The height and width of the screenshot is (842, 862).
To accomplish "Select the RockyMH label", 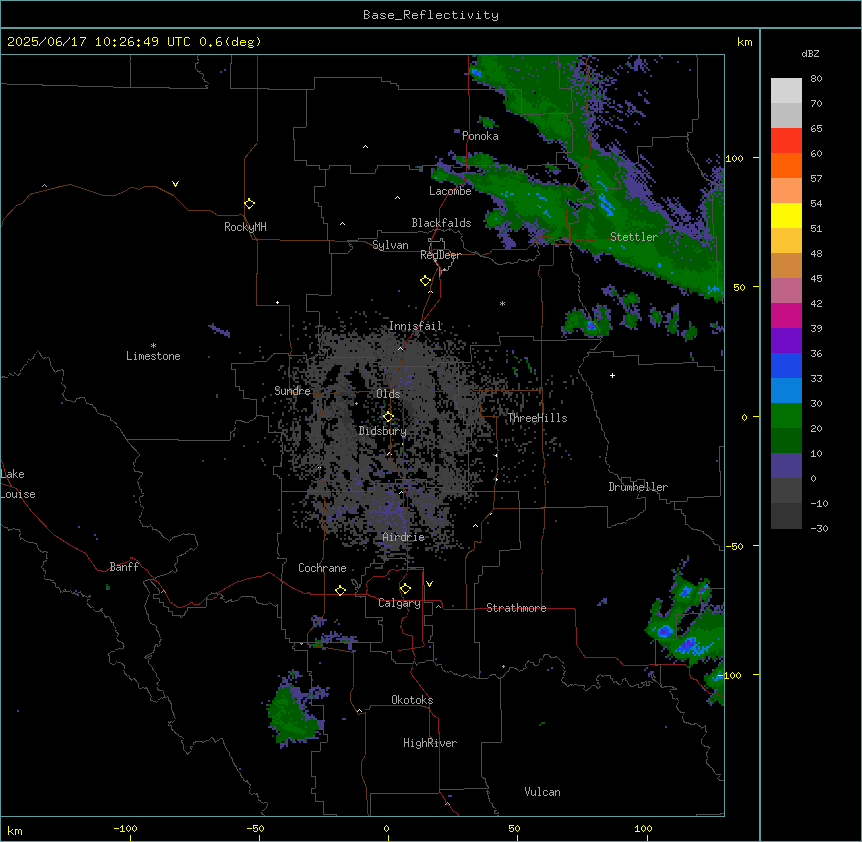I will [x=245, y=227].
